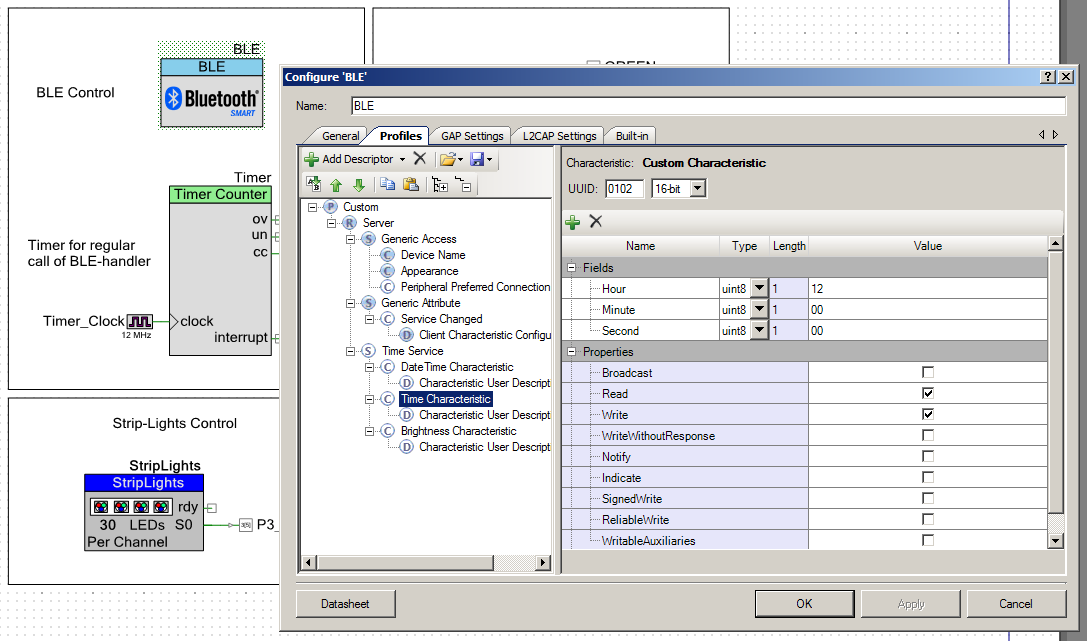The height and width of the screenshot is (641, 1087).
Task: Add a new field with green plus
Action: point(573,222)
